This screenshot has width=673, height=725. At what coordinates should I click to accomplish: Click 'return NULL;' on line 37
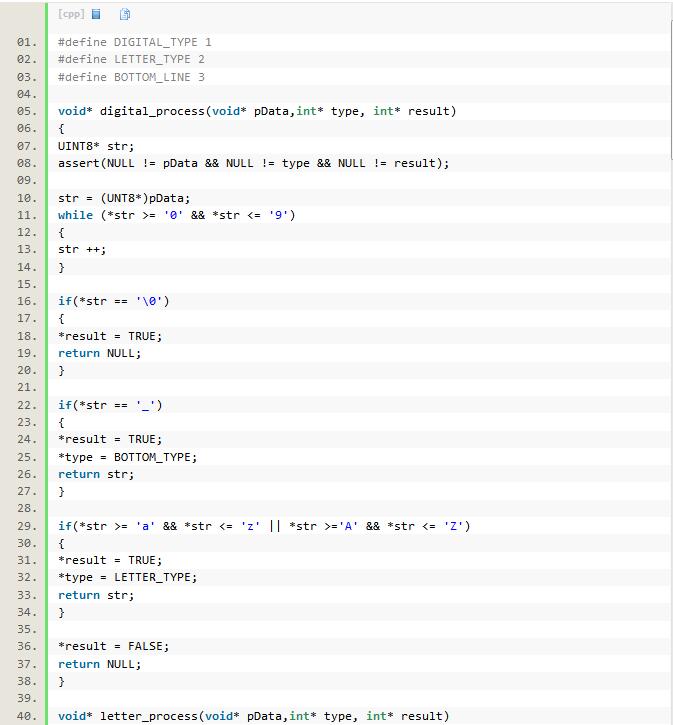99,664
